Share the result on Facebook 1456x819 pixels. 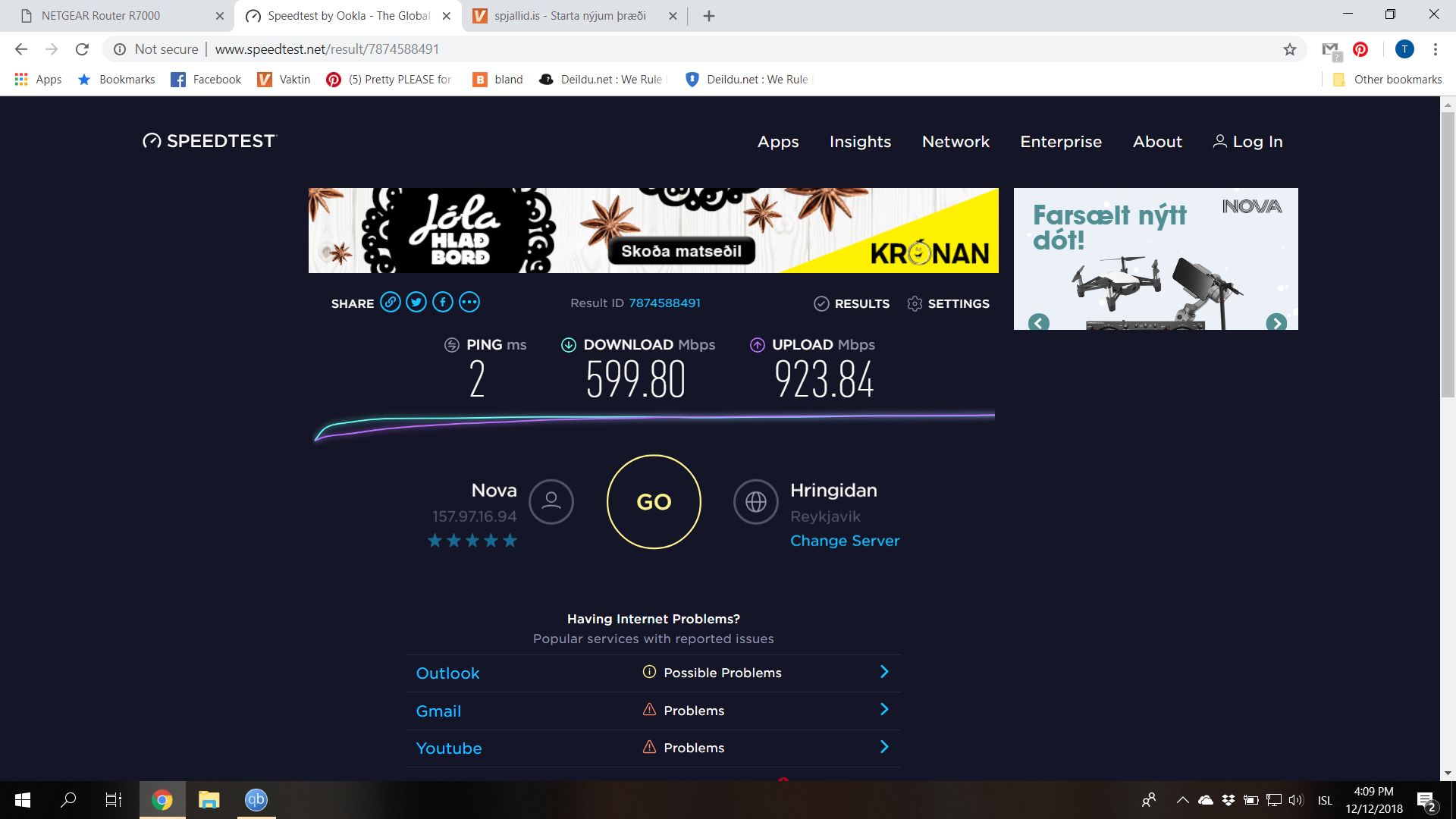coord(443,303)
